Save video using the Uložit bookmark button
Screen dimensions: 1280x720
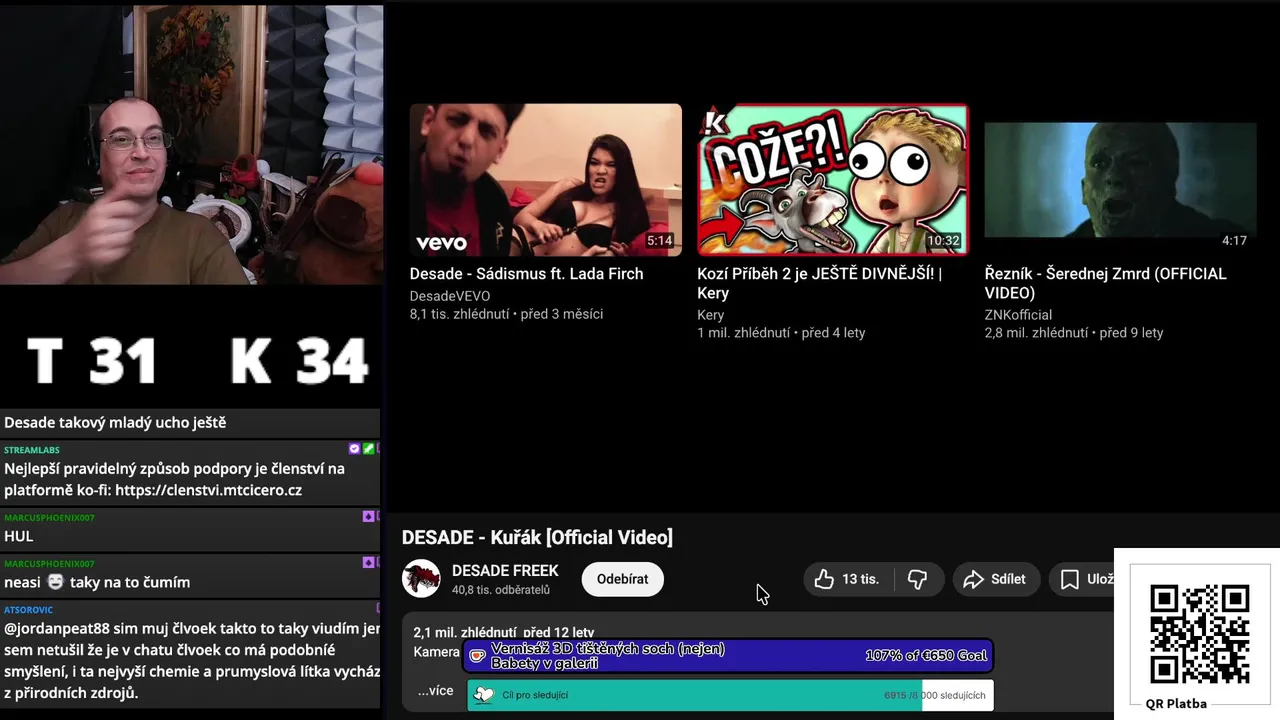1082,579
